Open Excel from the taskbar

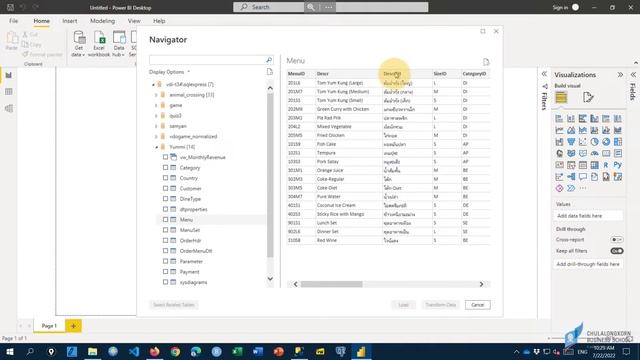click(x=237, y=351)
